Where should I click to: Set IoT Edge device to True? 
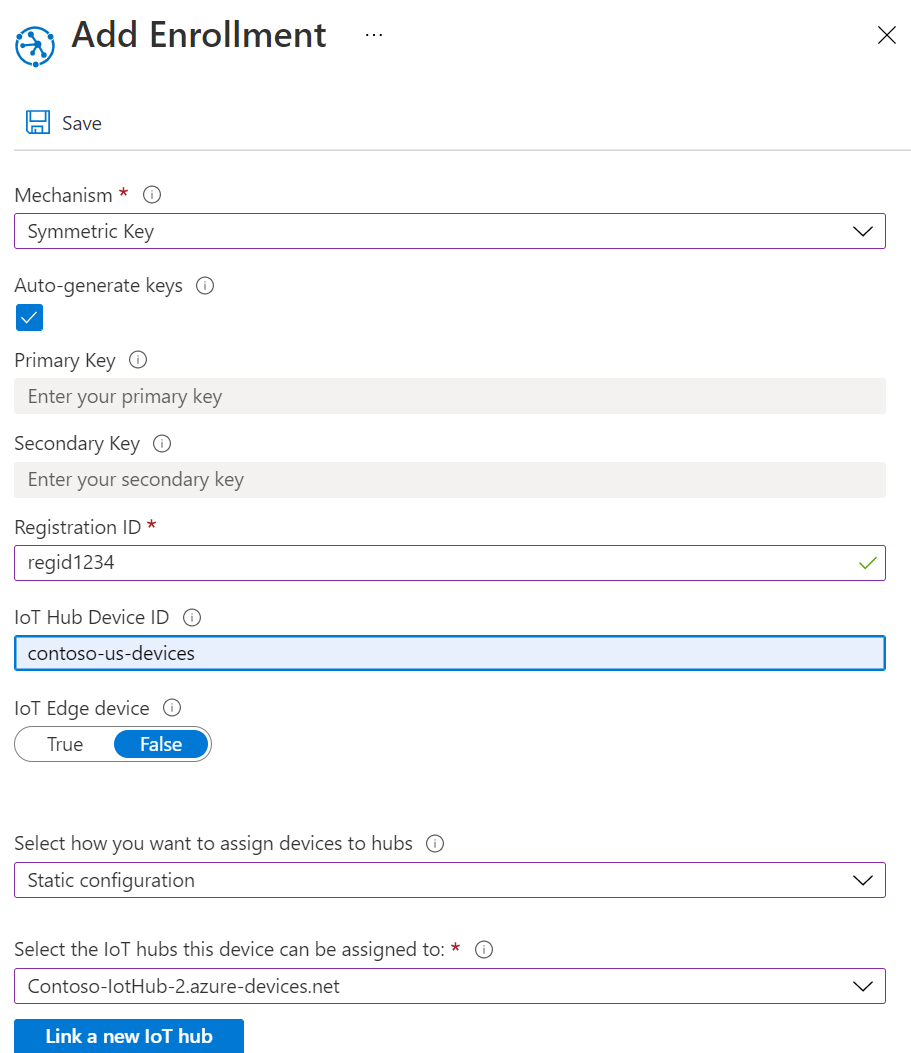pos(65,744)
